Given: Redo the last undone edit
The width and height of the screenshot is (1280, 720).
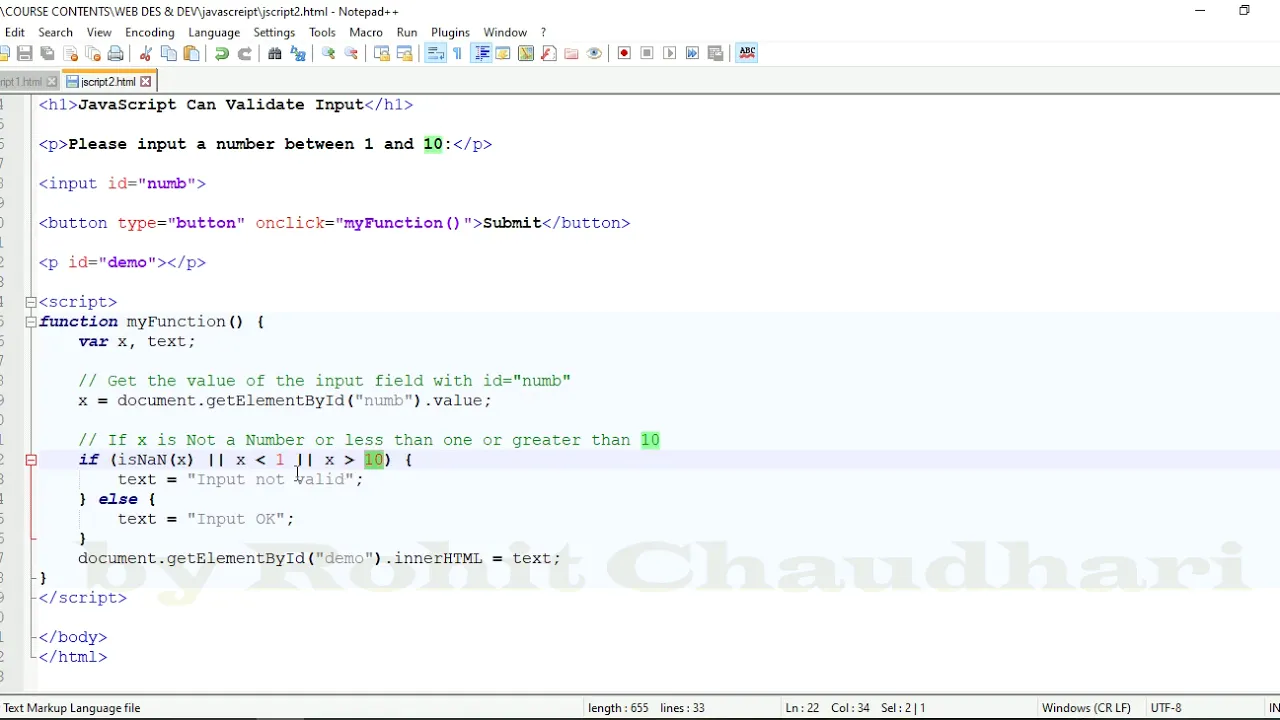Looking at the screenshot, I should coord(244,53).
